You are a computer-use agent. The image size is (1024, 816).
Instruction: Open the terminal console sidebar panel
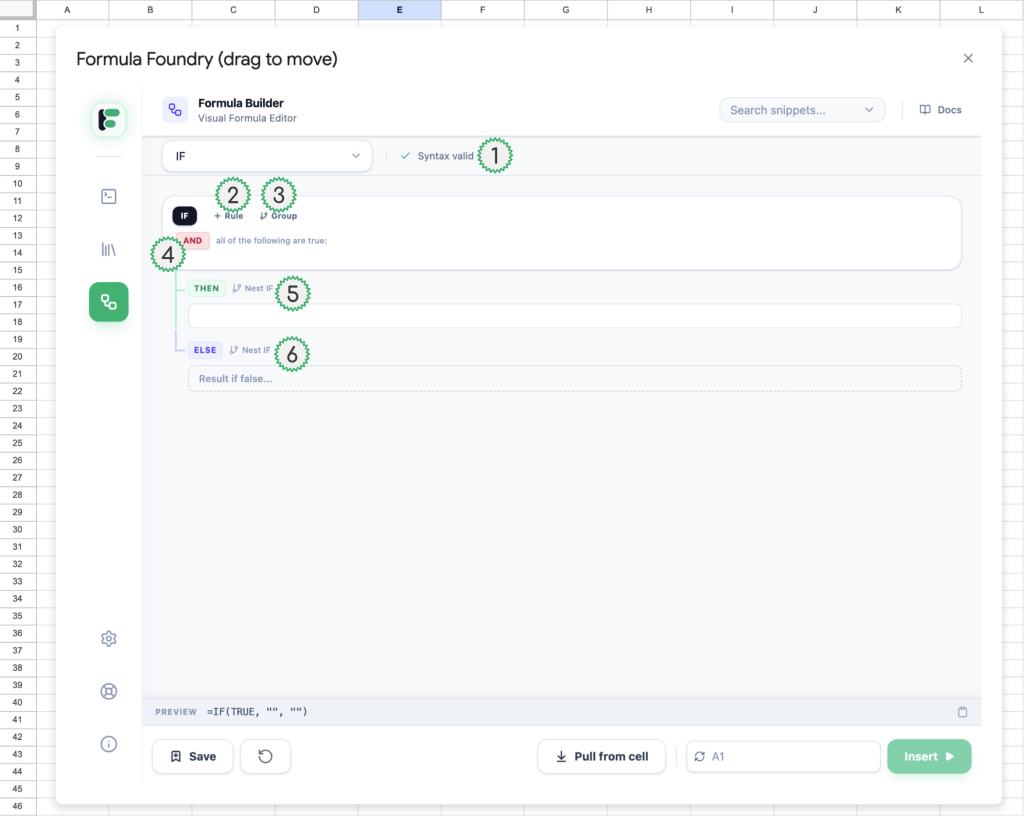tap(109, 197)
